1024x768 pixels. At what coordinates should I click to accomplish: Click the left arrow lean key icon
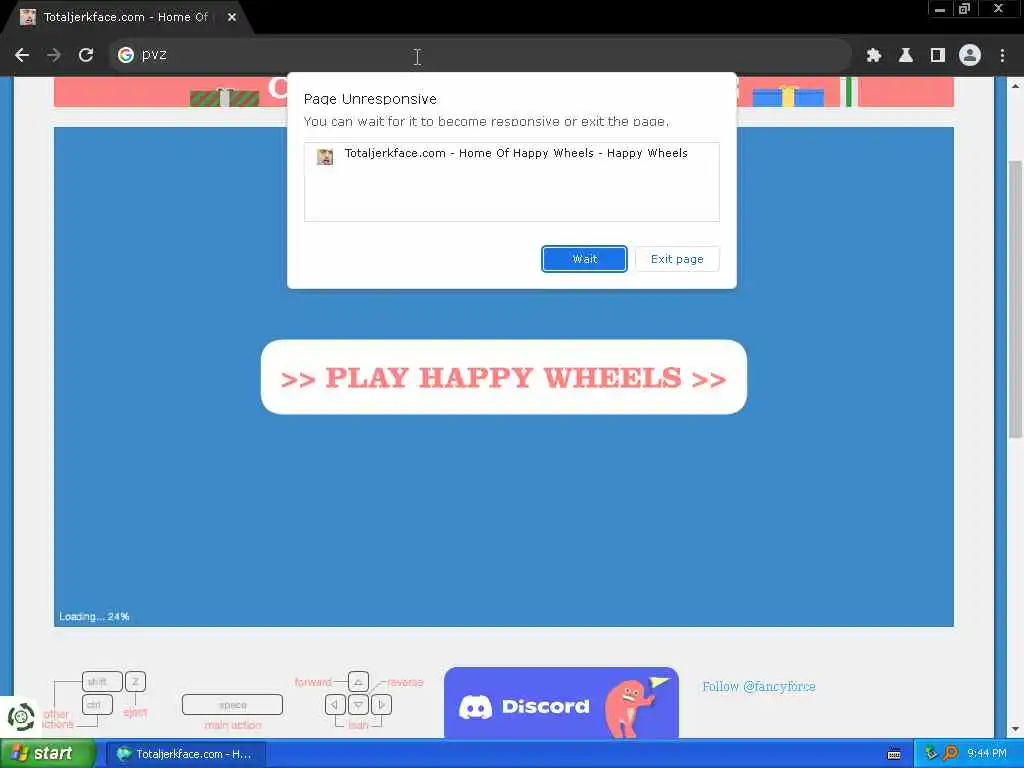tap(335, 705)
